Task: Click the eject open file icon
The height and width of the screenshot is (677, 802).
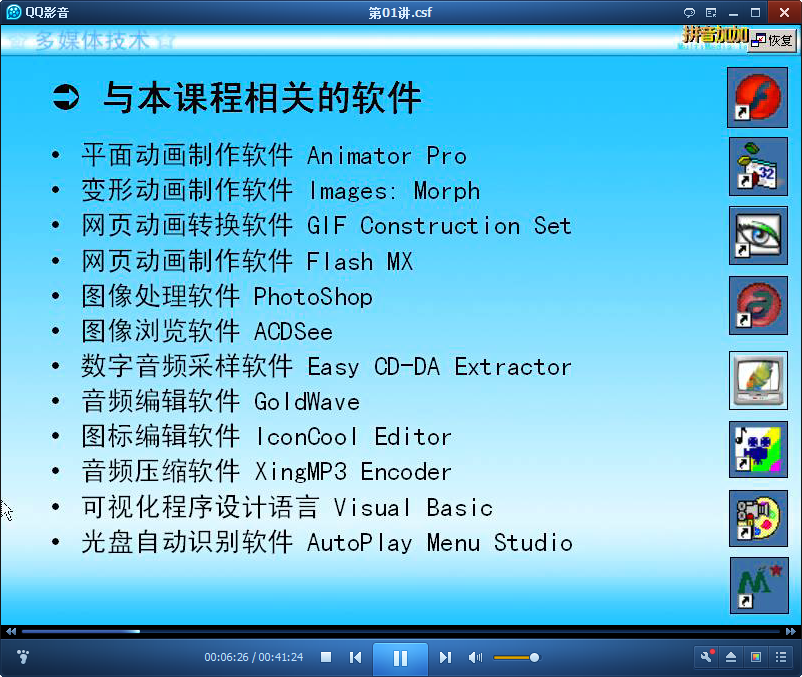Action: click(x=731, y=657)
